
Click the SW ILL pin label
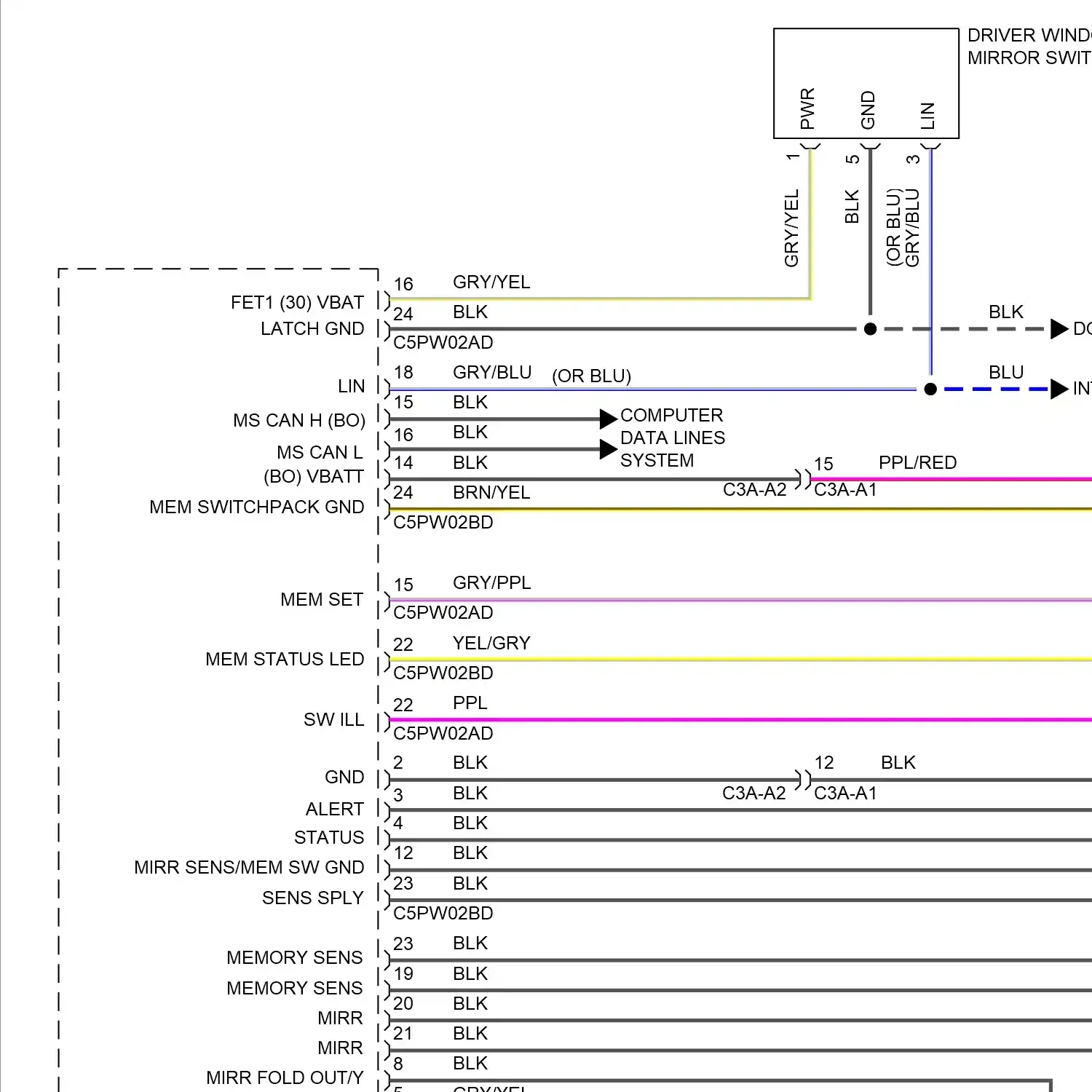333,719
